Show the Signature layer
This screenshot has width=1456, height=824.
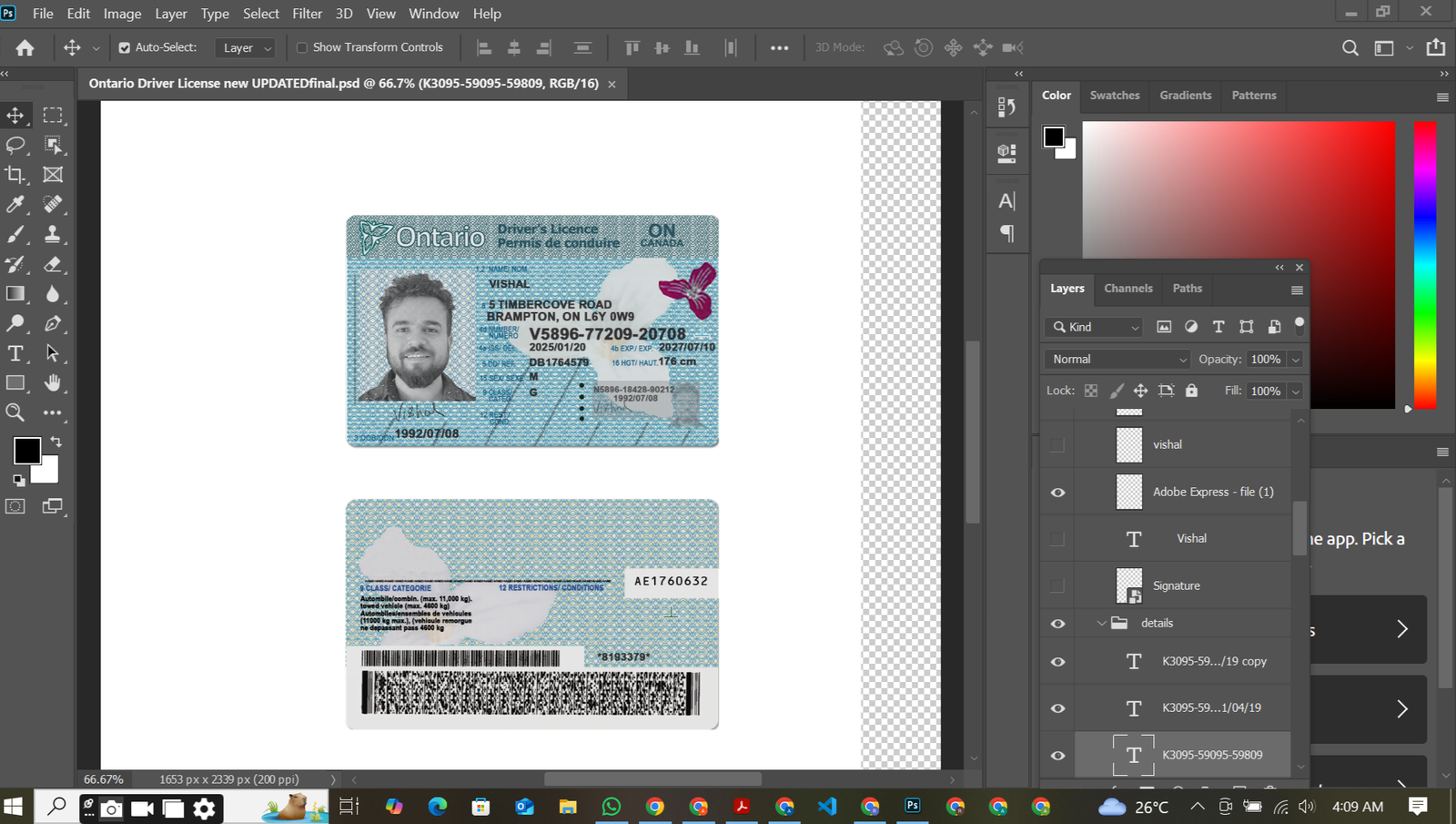click(x=1057, y=585)
